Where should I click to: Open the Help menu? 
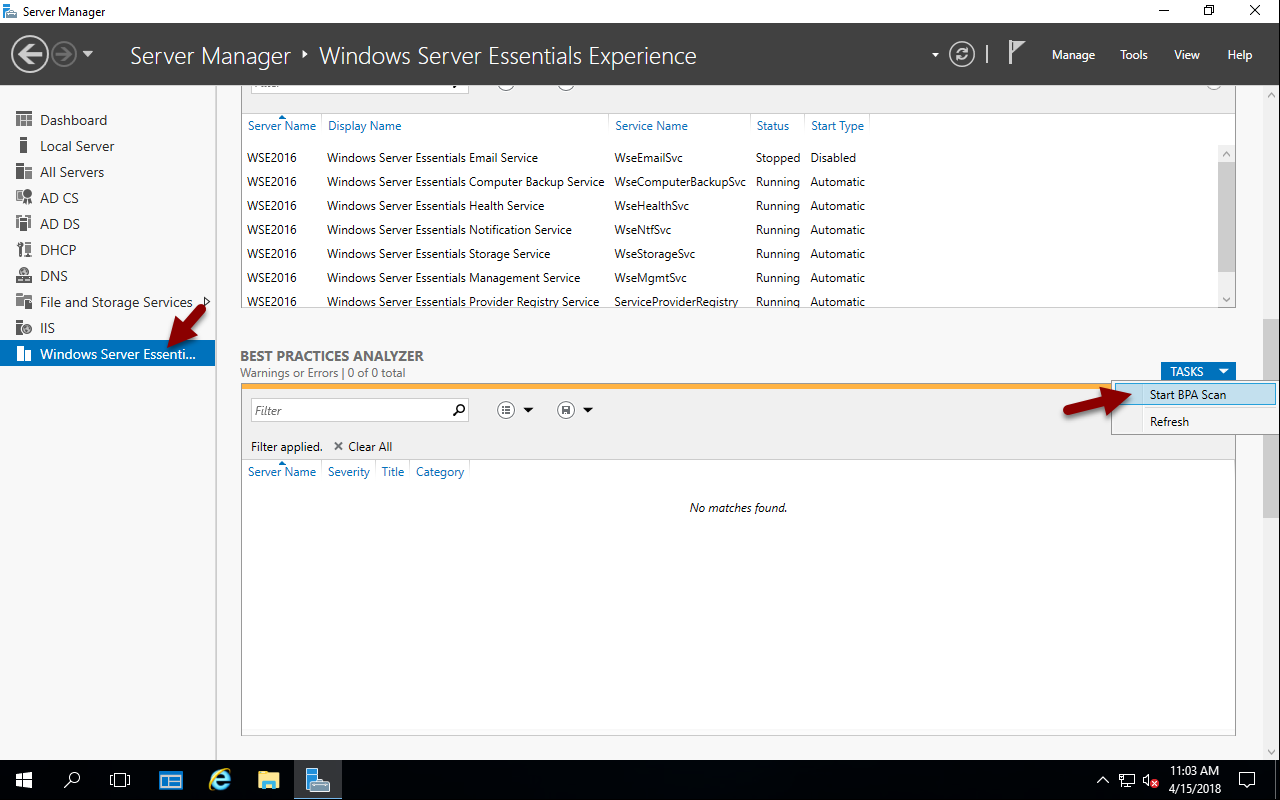[x=1240, y=55]
